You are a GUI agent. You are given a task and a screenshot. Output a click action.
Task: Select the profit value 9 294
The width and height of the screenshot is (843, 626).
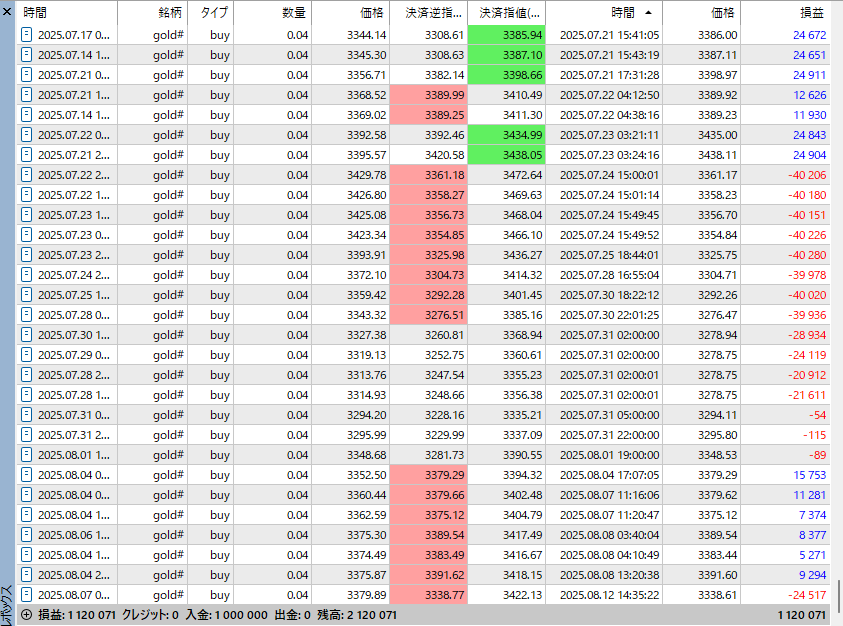coord(812,575)
